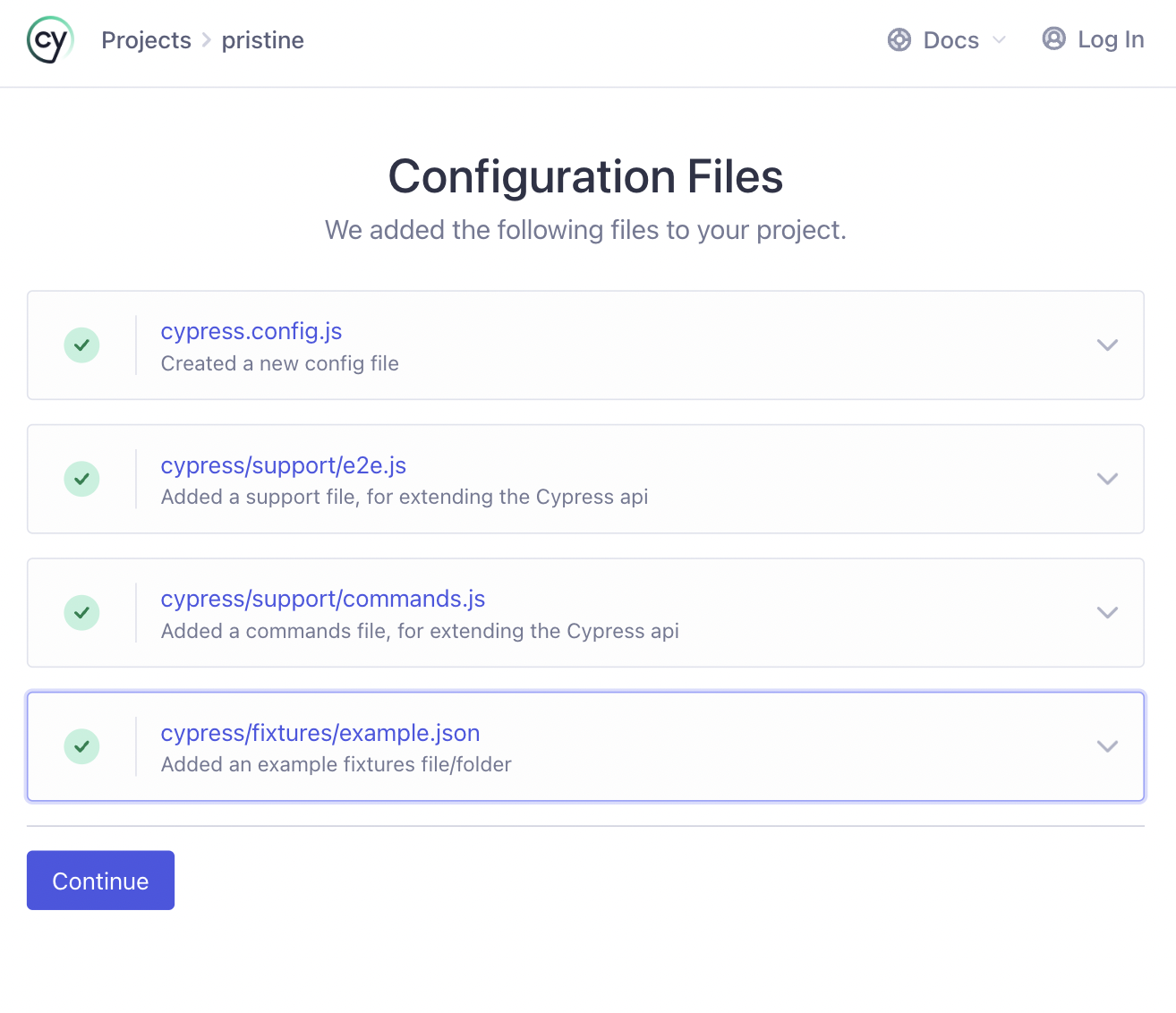Click the checkmark beside cypress/fixtures/example.json
The width and height of the screenshot is (1176, 1013).
(81, 746)
